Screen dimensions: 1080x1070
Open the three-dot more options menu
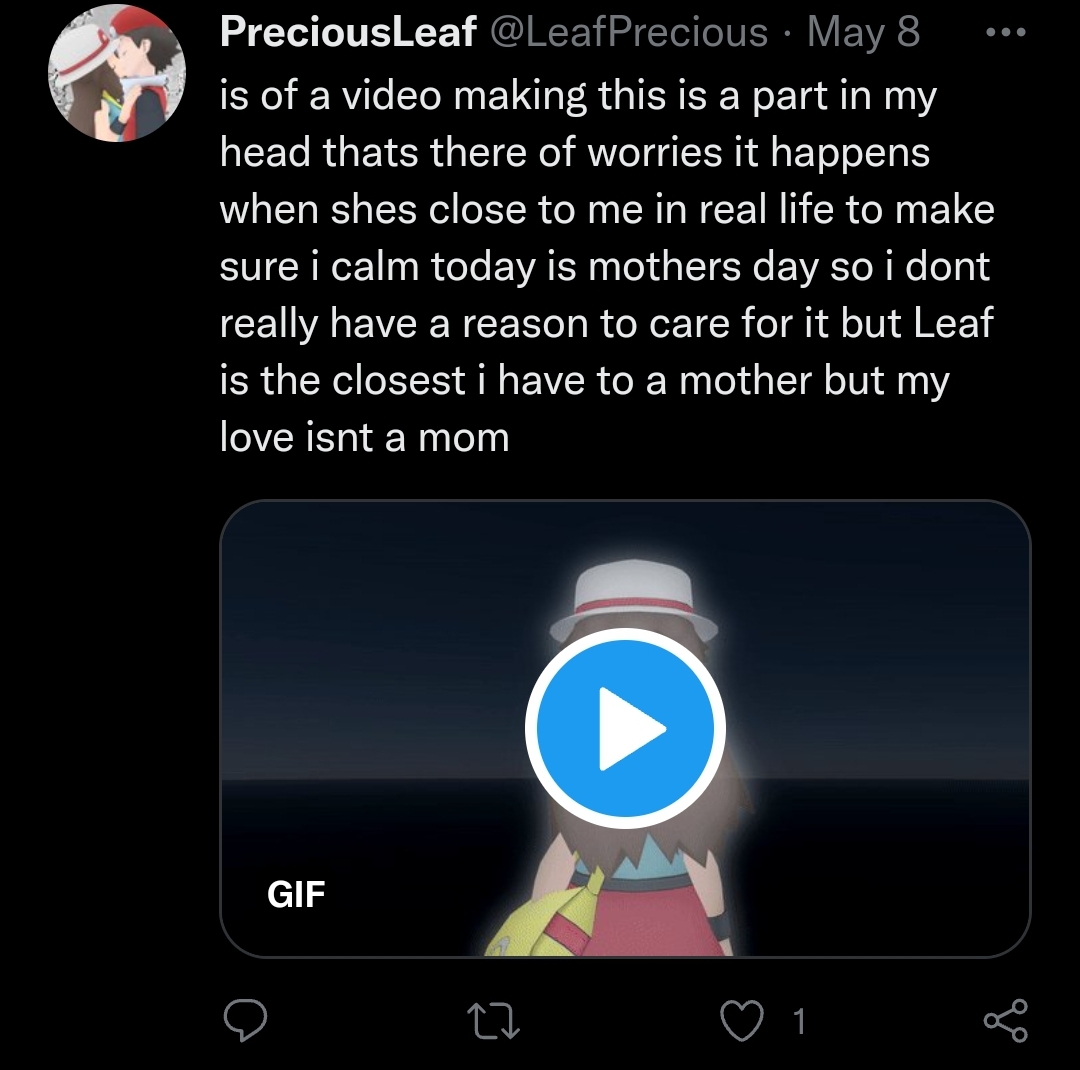click(1005, 32)
